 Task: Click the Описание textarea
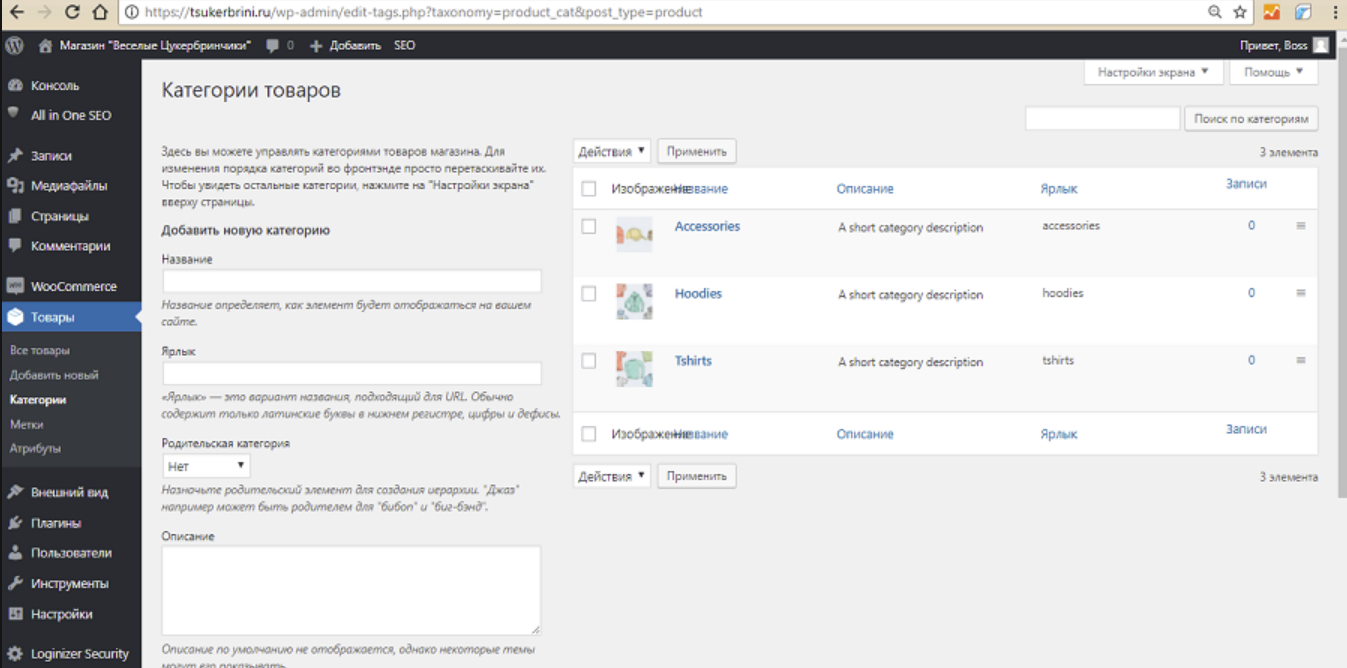coord(352,590)
